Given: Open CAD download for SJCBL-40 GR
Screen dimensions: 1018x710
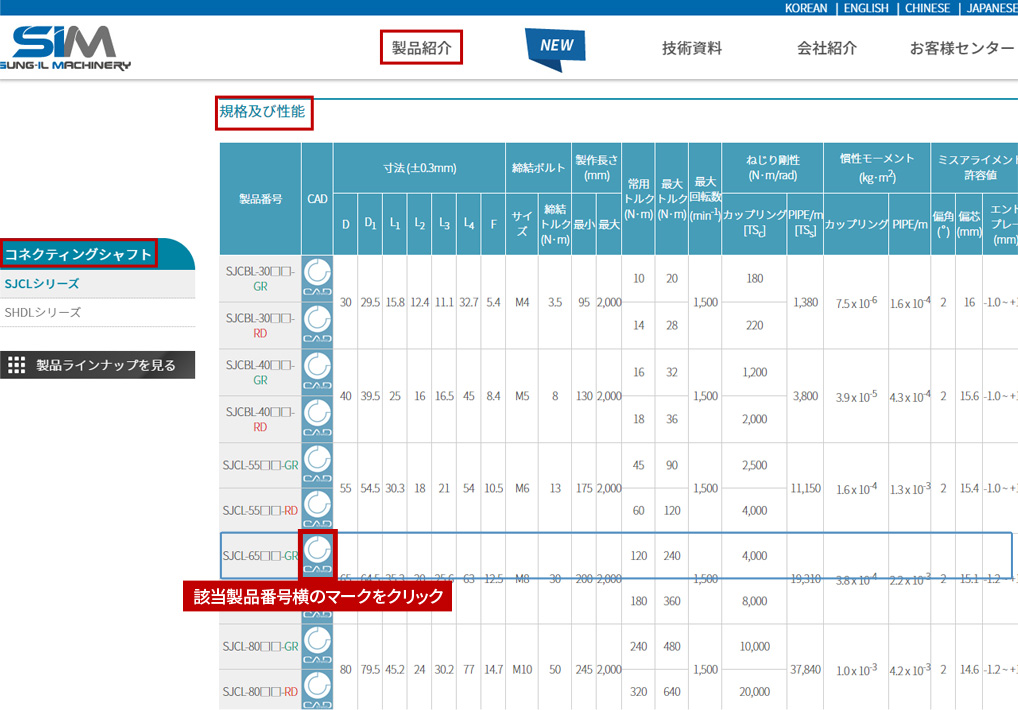Looking at the screenshot, I should (317, 371).
